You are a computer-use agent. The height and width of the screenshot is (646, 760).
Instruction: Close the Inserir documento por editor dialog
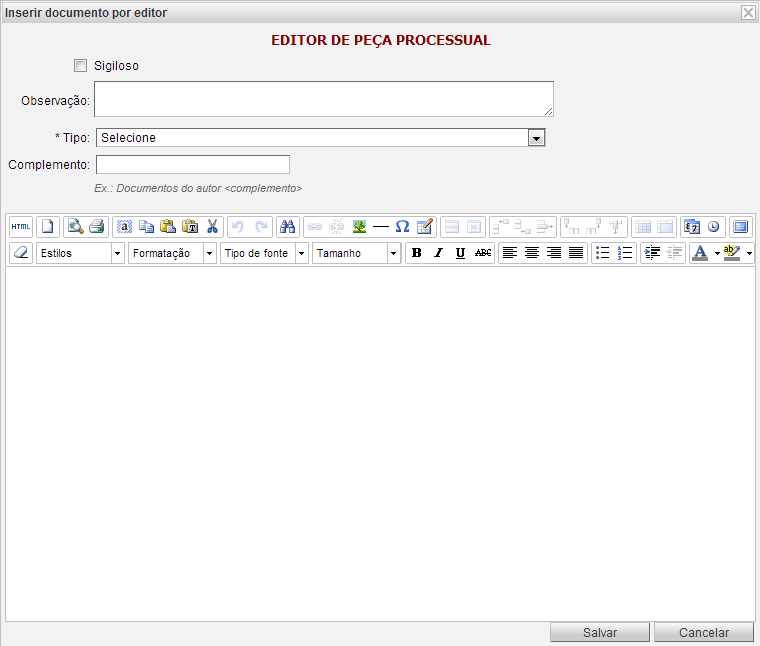[x=748, y=13]
